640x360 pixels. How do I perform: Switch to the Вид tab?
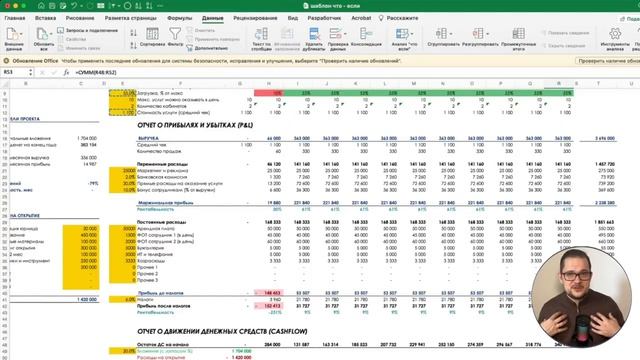(293, 18)
